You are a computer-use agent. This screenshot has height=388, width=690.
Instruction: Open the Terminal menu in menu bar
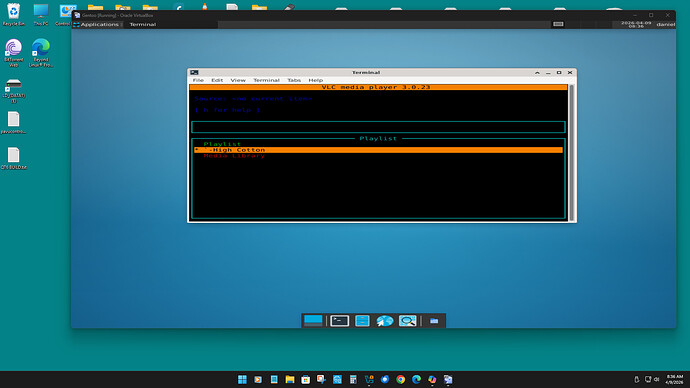coord(266,80)
